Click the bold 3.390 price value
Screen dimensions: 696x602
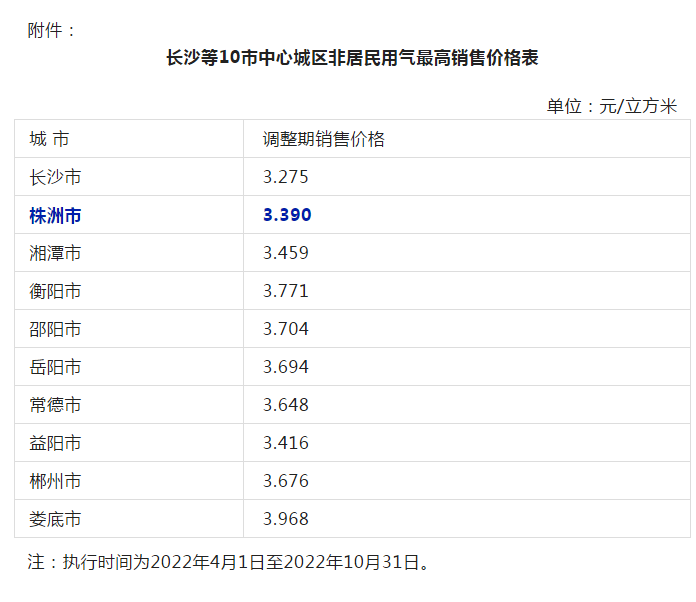point(287,215)
